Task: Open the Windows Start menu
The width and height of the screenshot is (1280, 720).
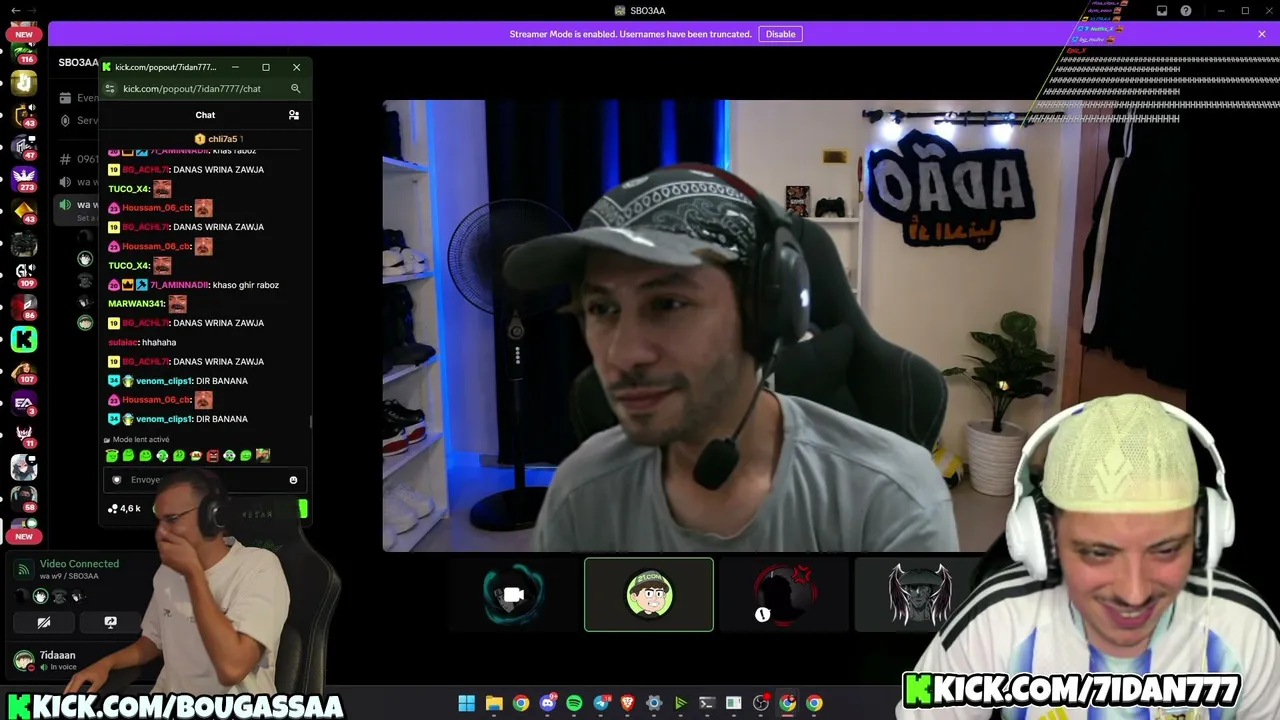Action: (466, 703)
